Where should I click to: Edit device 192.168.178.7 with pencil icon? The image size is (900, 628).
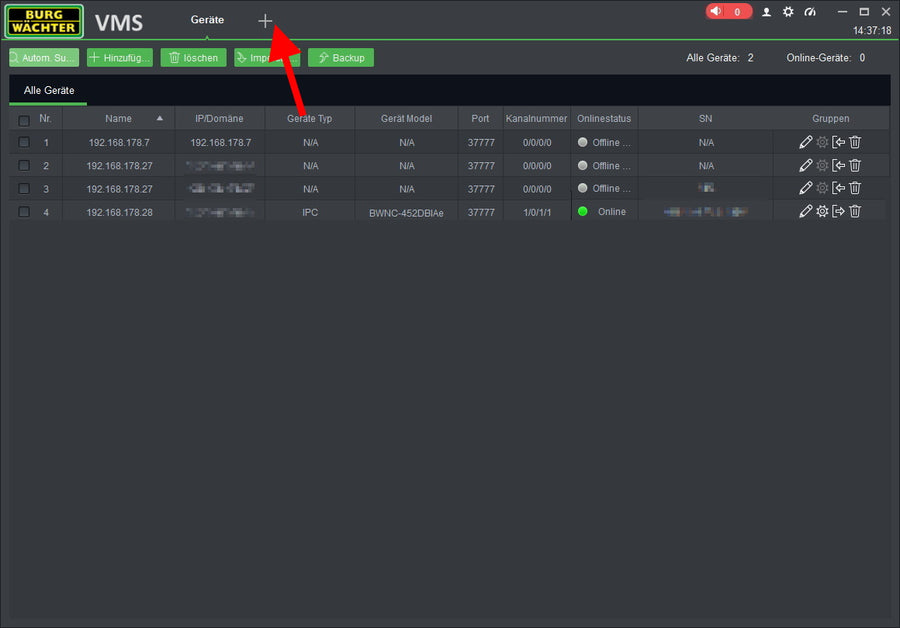(805, 142)
